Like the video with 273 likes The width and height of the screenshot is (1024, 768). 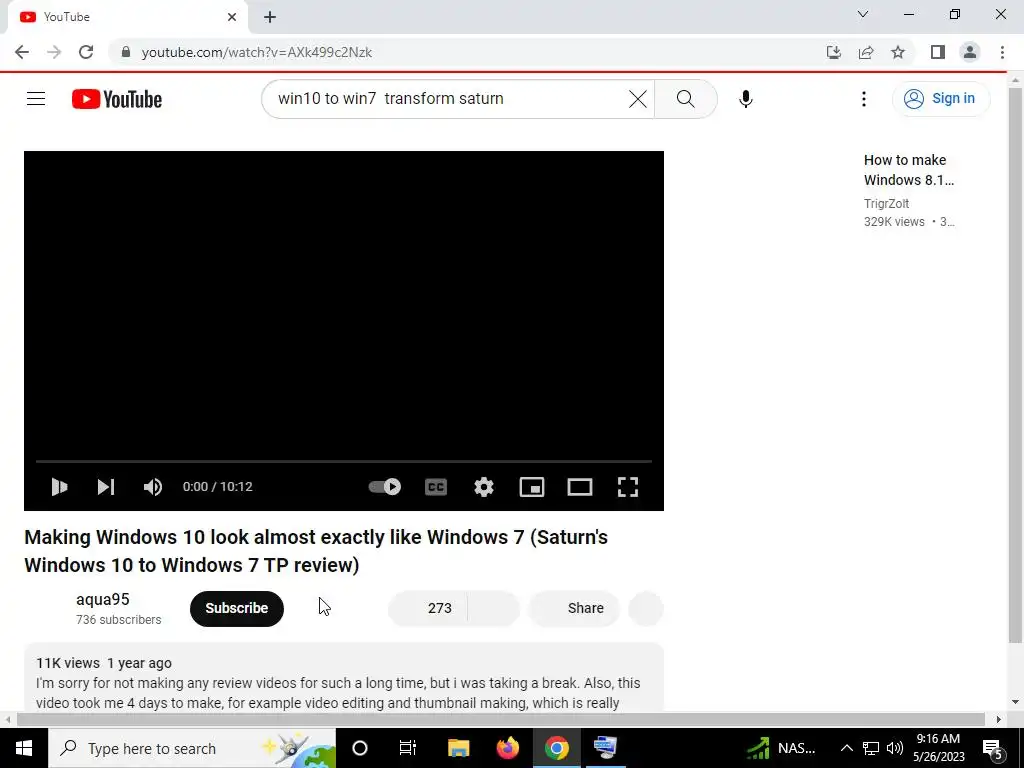(428, 608)
